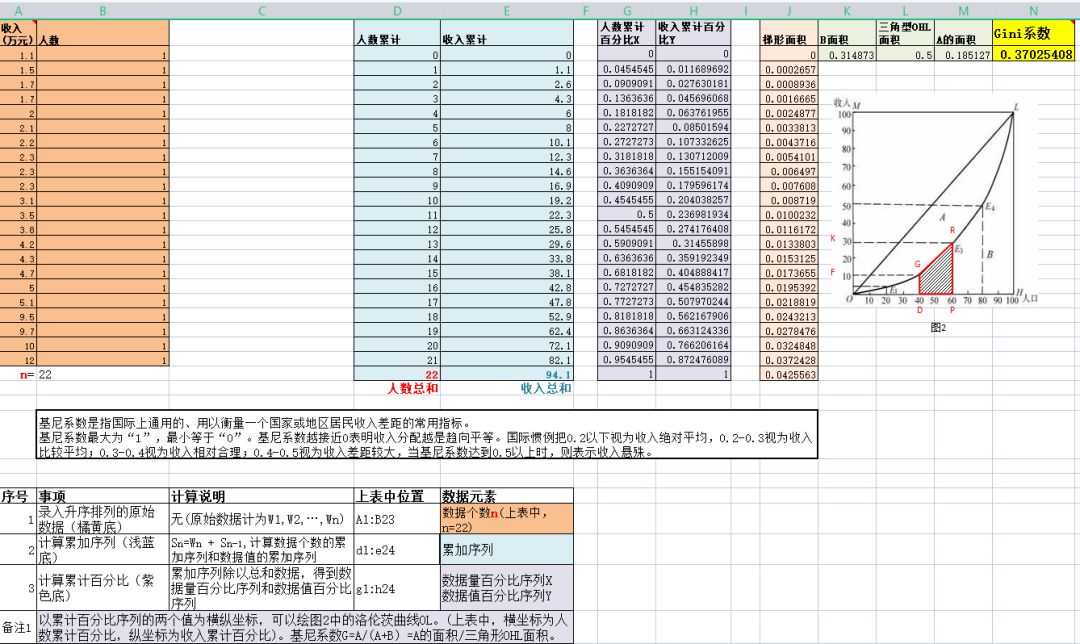Click the yellow Gini系数 header cell
This screenshot has width=1080, height=644.
tap(1033, 33)
